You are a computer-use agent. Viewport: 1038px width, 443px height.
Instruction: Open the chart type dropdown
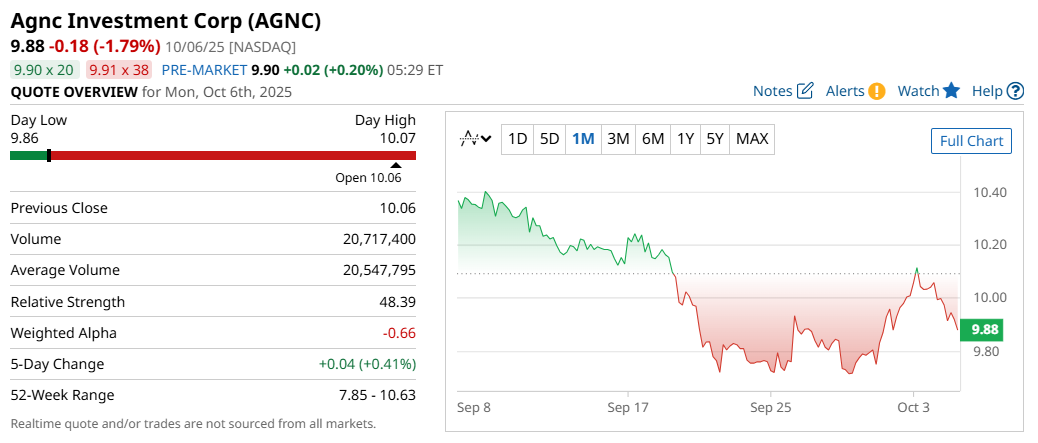click(475, 139)
